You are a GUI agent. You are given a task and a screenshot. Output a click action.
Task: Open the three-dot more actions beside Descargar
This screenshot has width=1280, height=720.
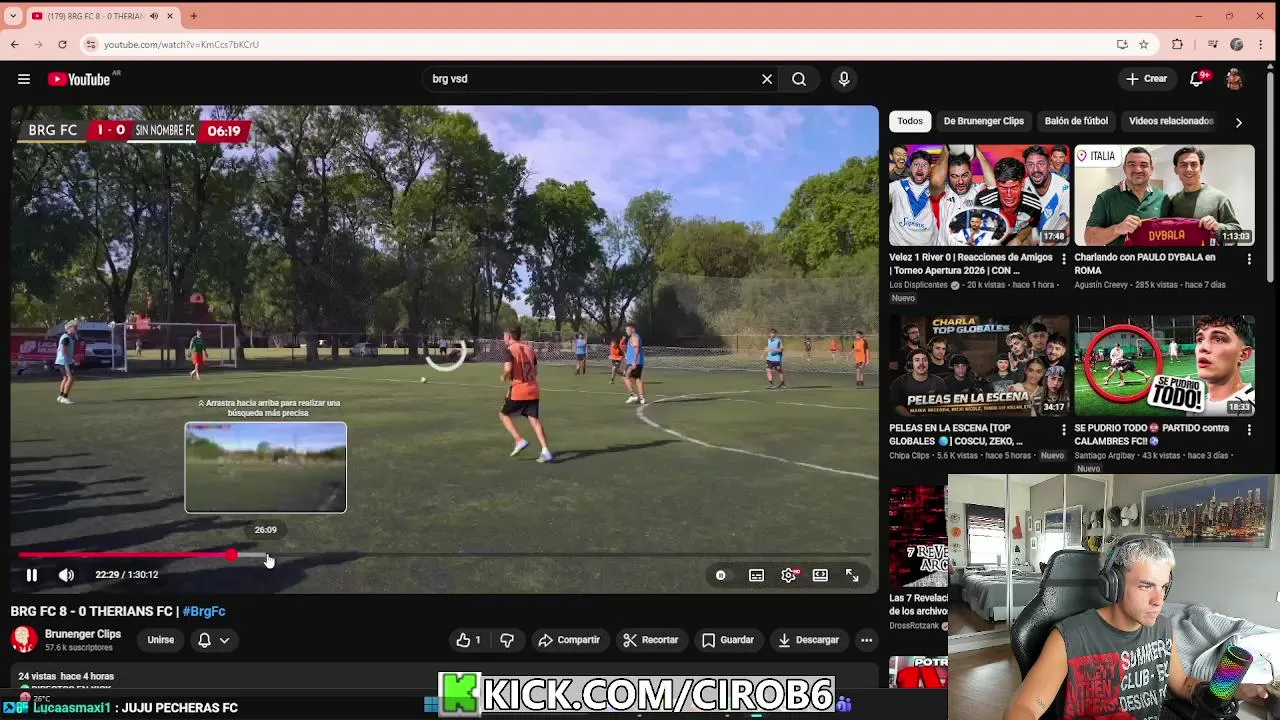[x=867, y=640]
